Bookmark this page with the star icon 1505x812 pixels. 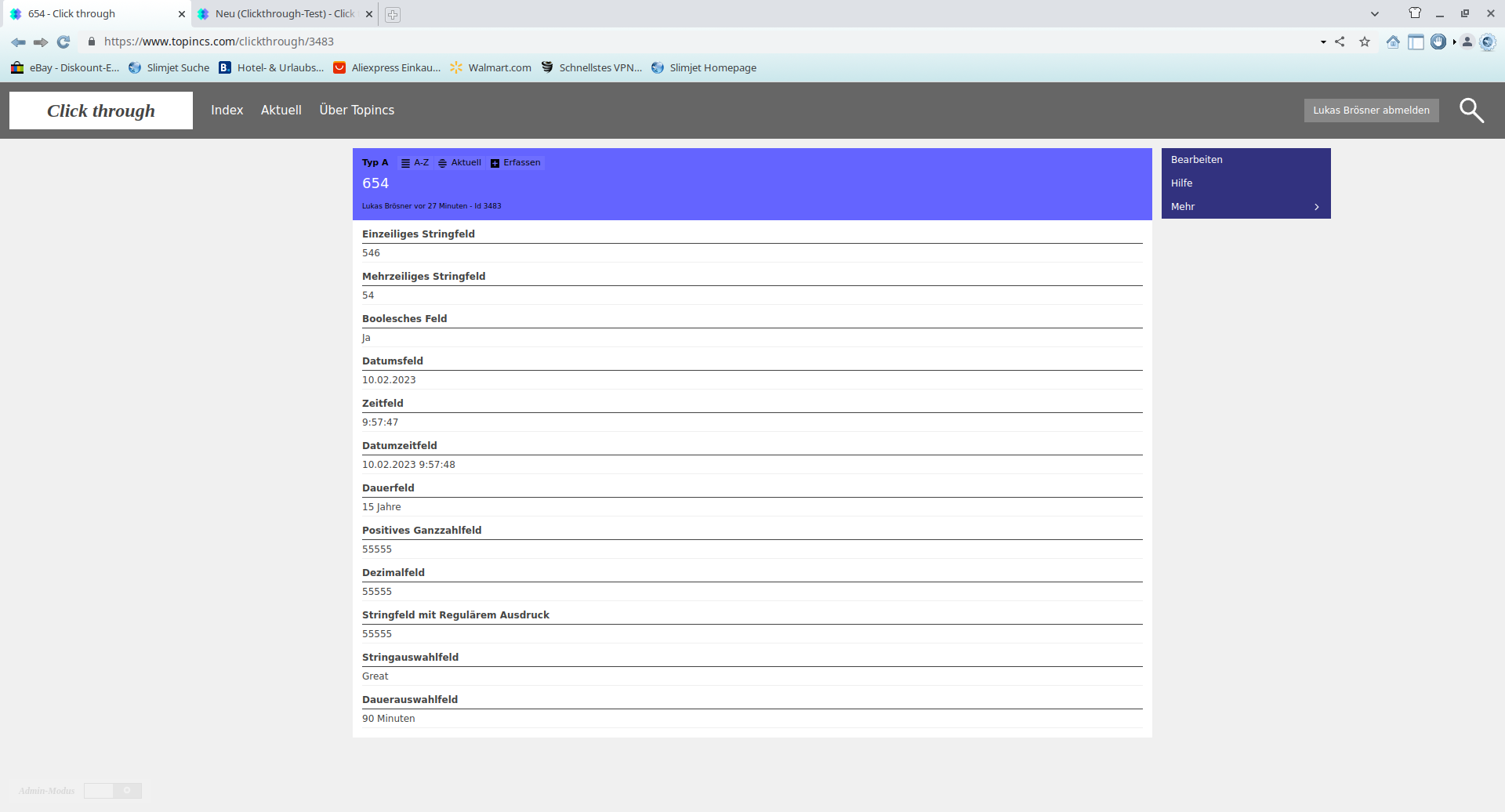point(1365,42)
